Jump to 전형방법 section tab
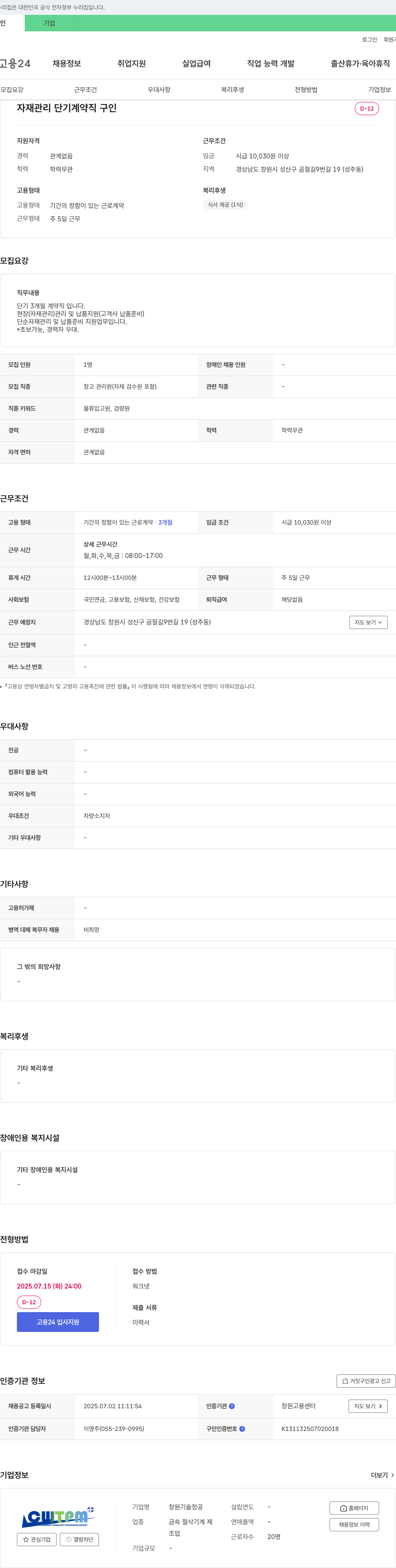This screenshot has width=396, height=1568. click(x=306, y=90)
